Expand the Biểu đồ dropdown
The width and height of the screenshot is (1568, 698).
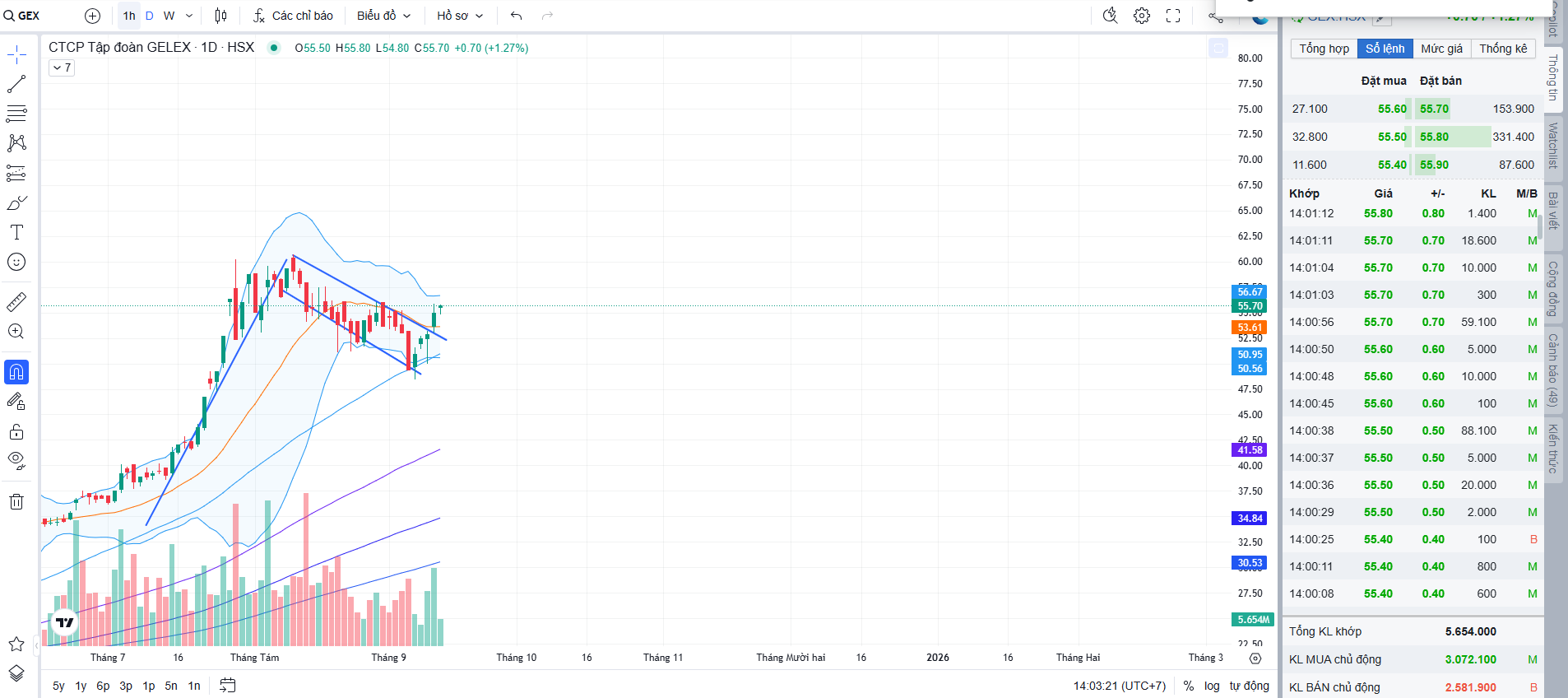tap(383, 16)
